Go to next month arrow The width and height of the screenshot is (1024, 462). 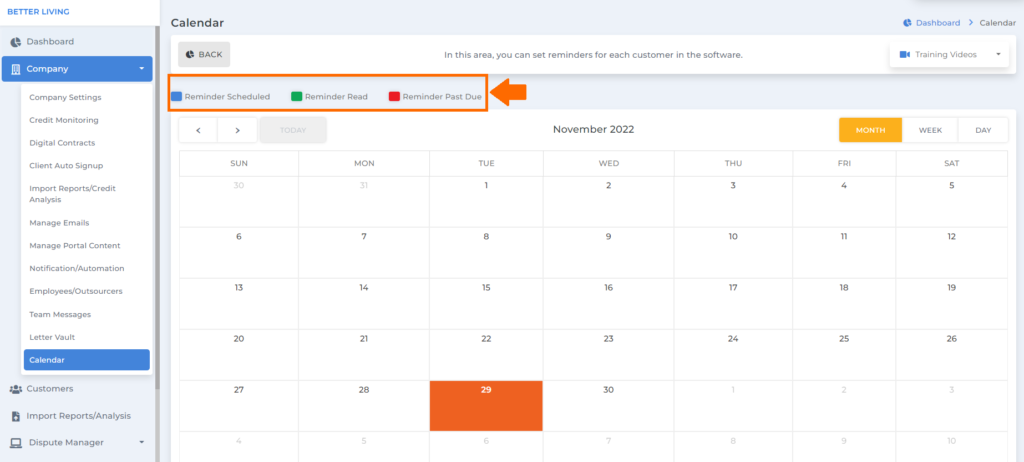tap(237, 130)
